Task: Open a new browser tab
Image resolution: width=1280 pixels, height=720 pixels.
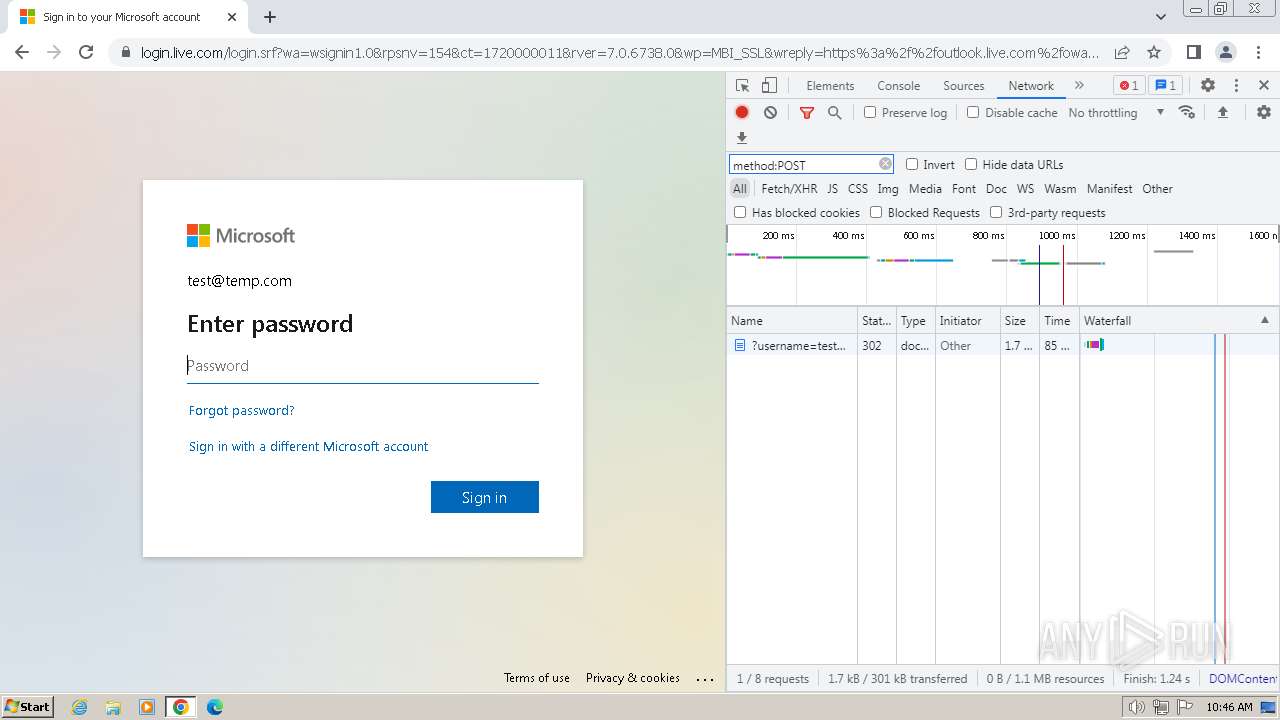Action: (x=270, y=17)
